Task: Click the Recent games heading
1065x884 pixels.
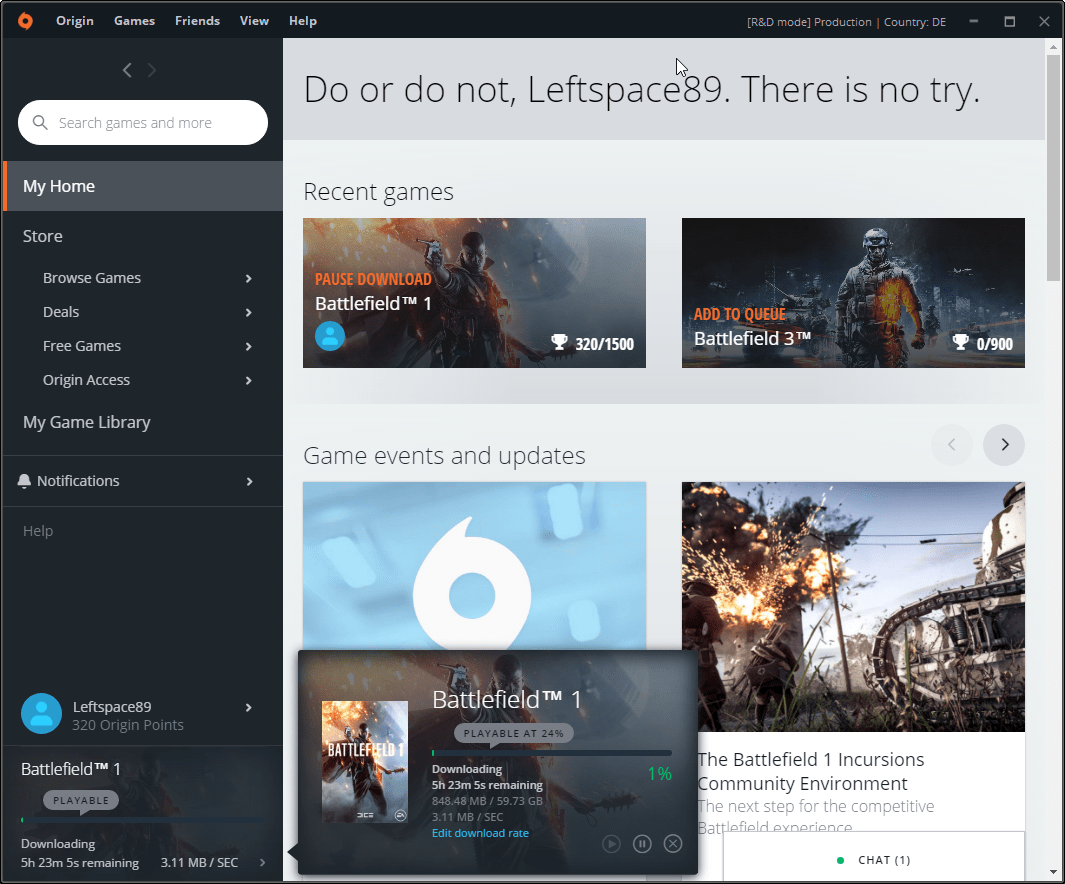Action: point(378,192)
